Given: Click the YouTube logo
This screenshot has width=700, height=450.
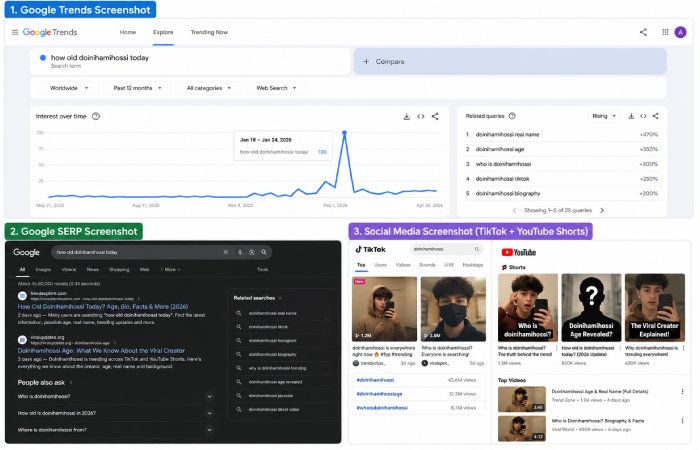Looking at the screenshot, I should coord(519,253).
